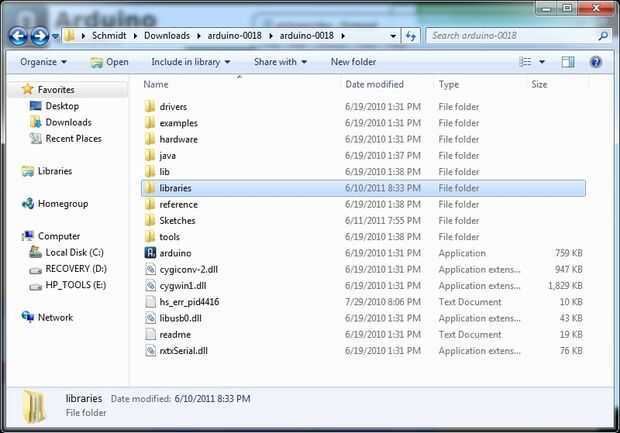This screenshot has width=620, height=433.
Task: Select the hardware folder icon
Action: 150,139
